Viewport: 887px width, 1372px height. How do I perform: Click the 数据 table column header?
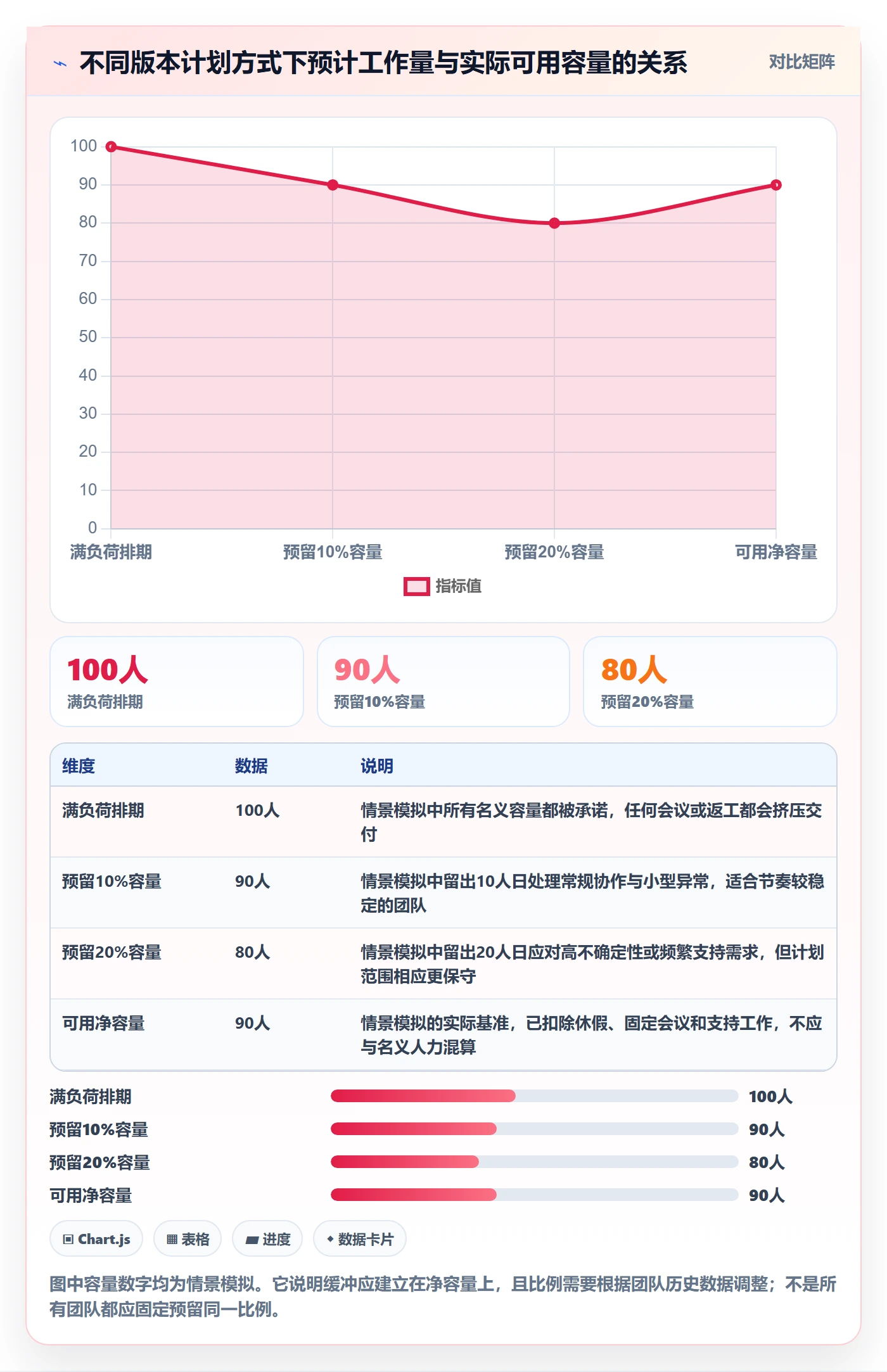[252, 766]
